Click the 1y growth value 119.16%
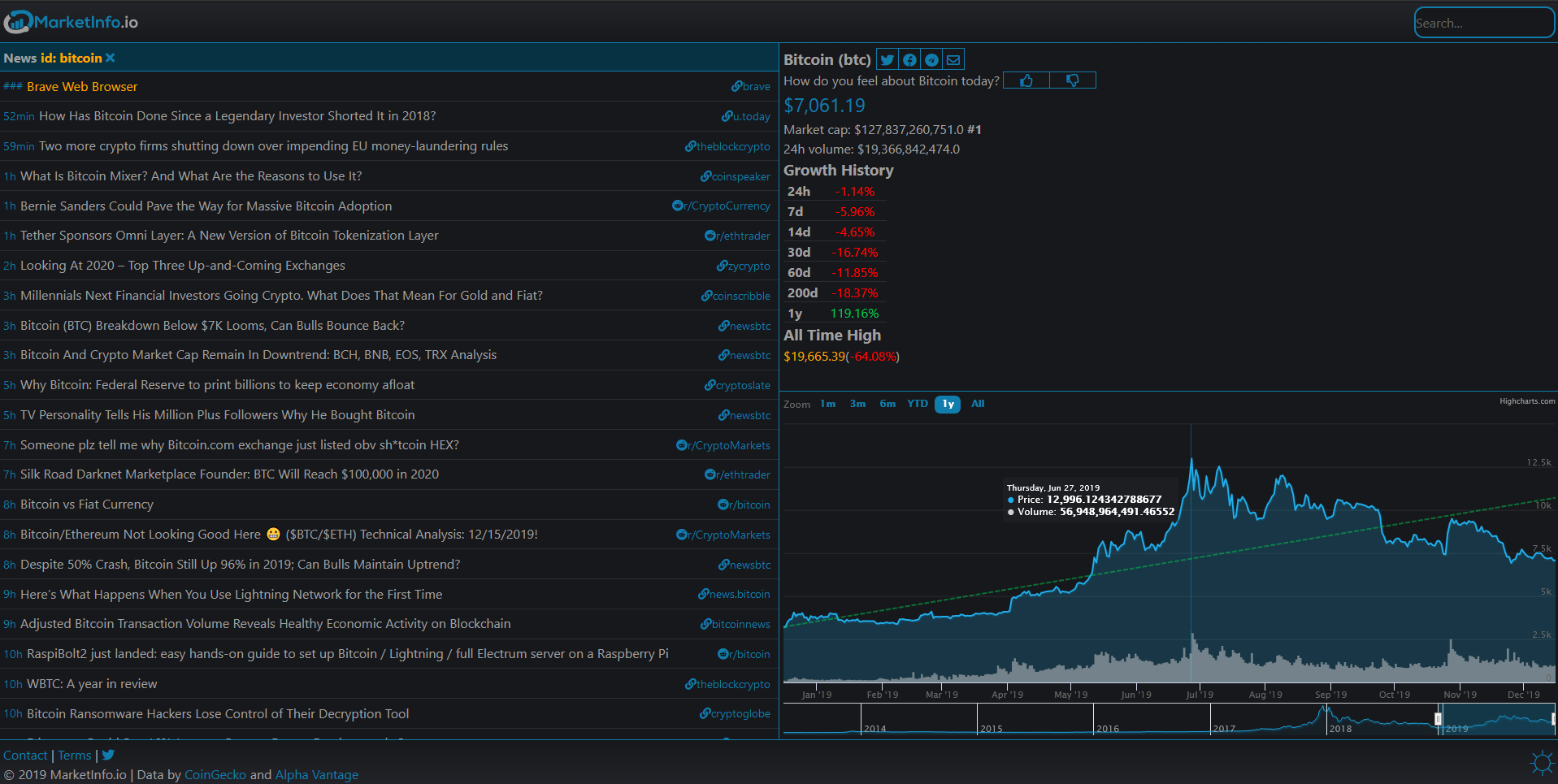Viewport: 1558px width, 784px height. [854, 314]
